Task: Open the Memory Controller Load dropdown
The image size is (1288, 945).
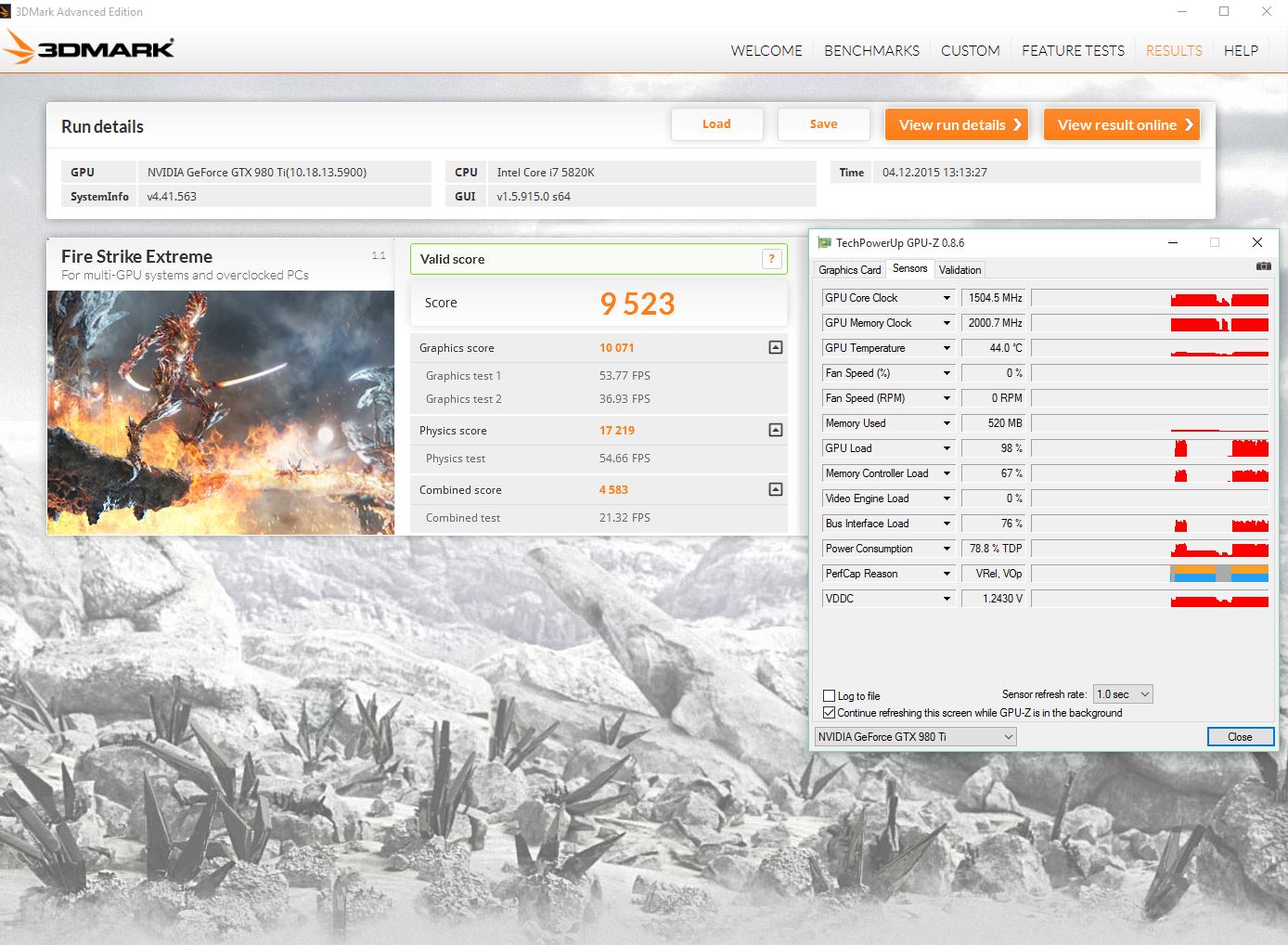Action: tap(947, 473)
